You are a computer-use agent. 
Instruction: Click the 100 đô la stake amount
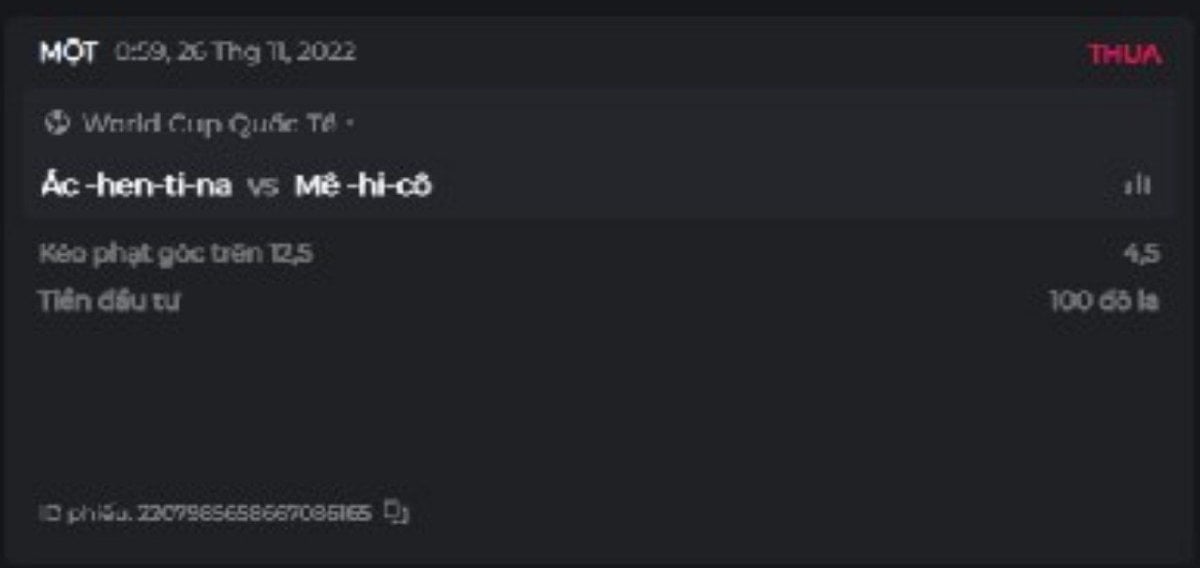[x=1105, y=300]
